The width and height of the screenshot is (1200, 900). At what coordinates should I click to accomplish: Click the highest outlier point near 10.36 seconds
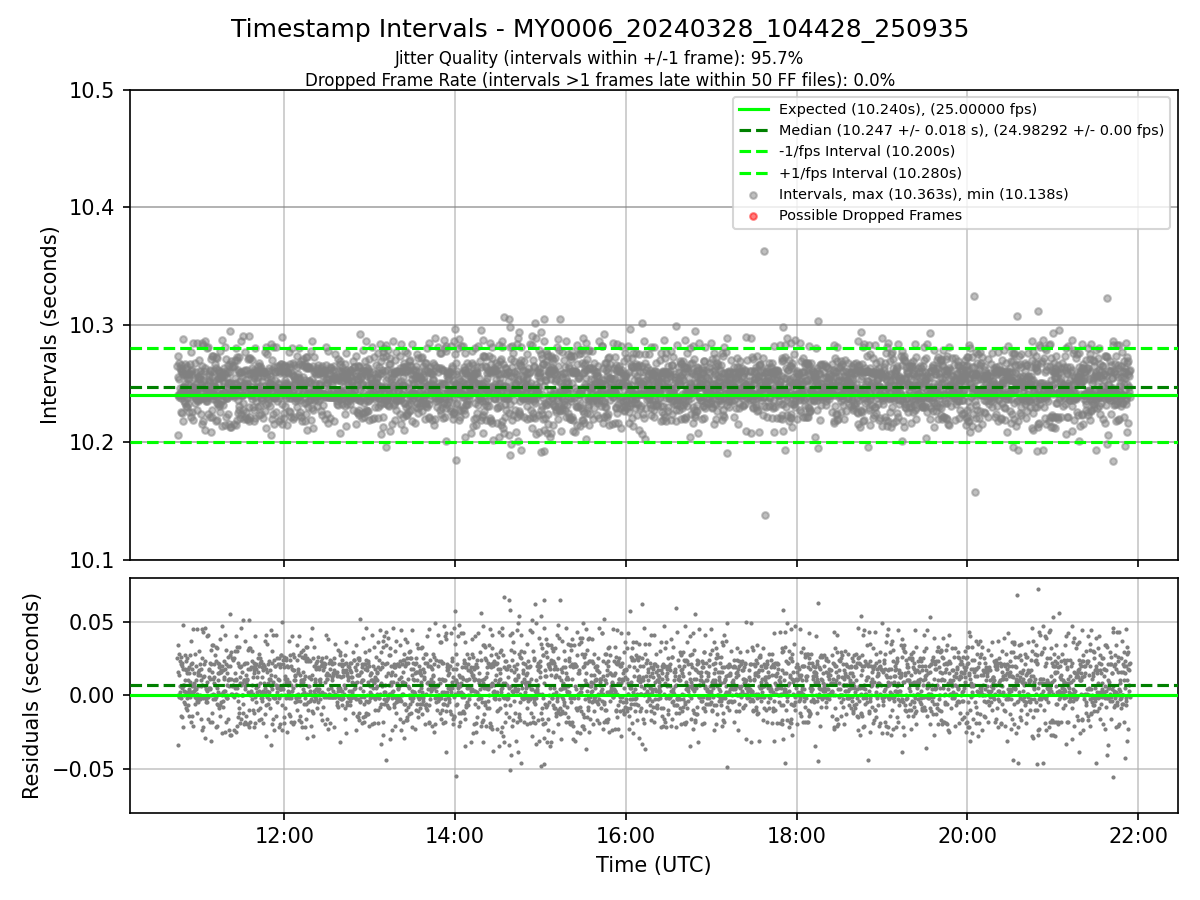(x=764, y=251)
